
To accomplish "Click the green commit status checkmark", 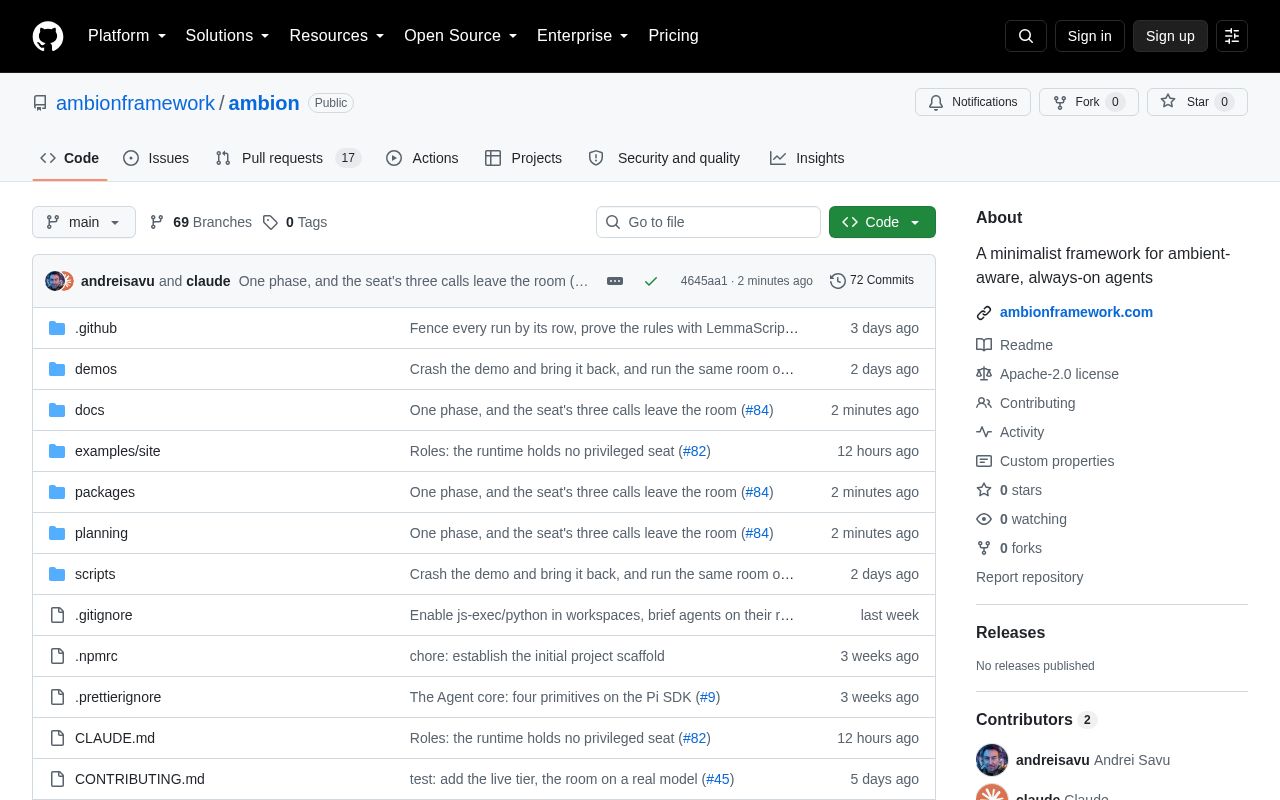I will [651, 281].
